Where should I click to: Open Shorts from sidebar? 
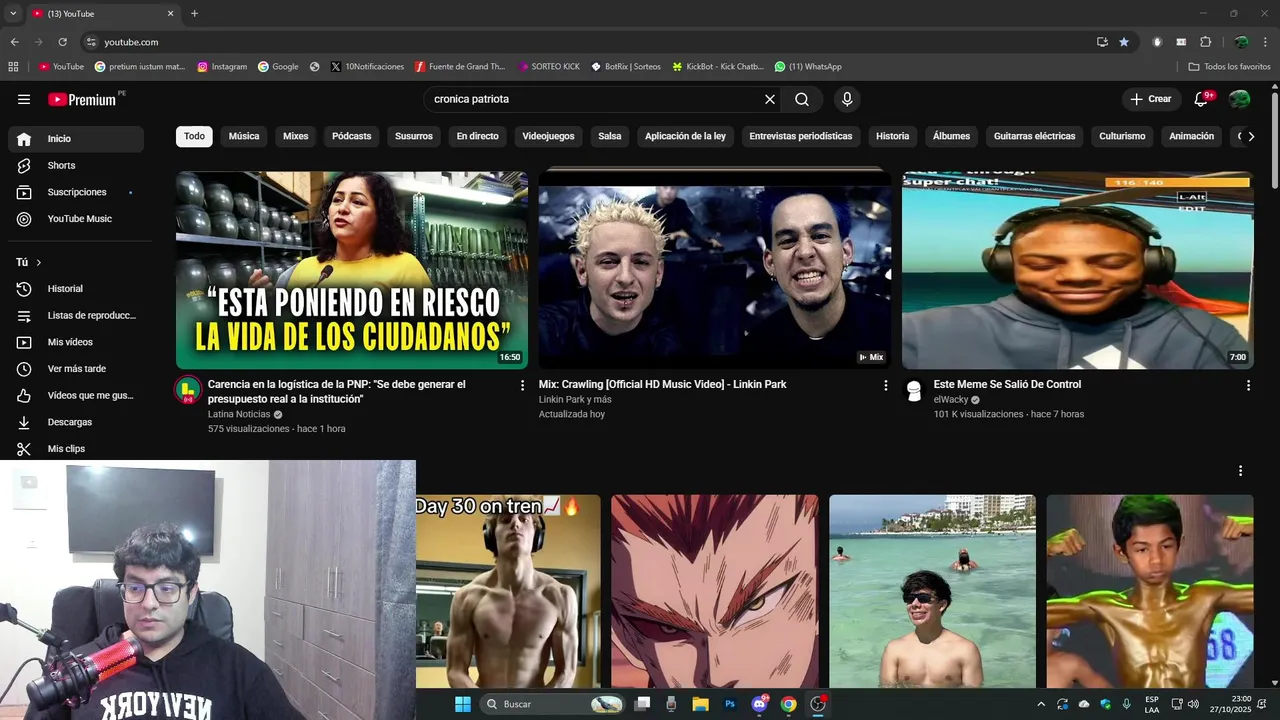76,165
